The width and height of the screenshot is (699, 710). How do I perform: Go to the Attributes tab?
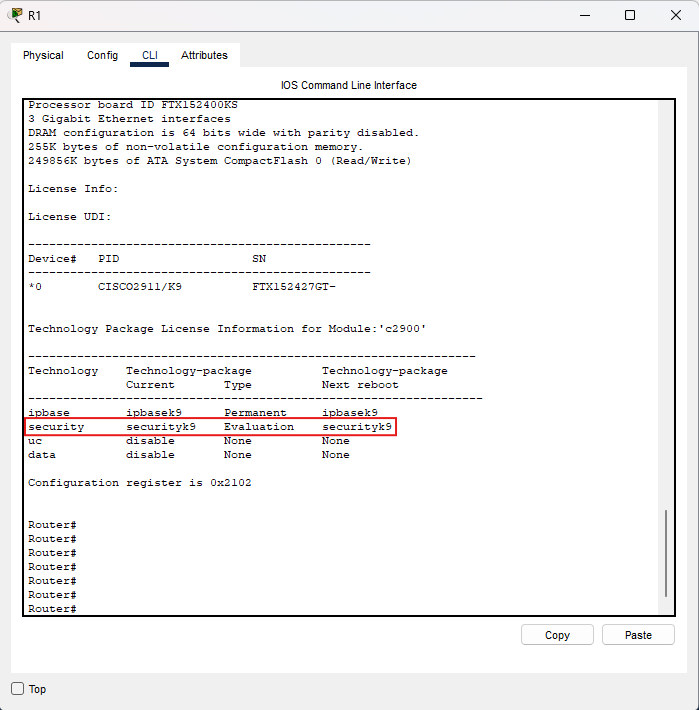[204, 56]
